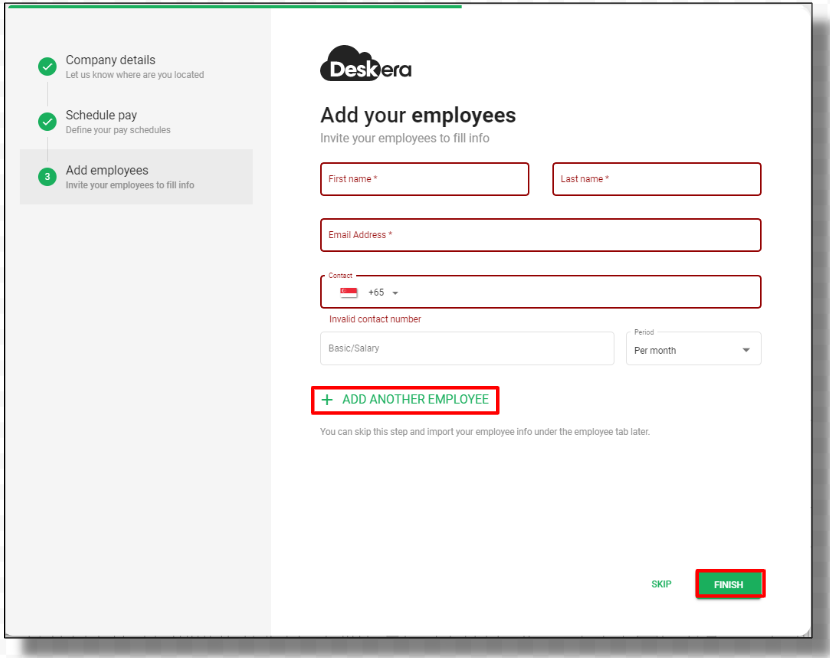Click the FINISH button
830x658 pixels.
[x=730, y=584]
